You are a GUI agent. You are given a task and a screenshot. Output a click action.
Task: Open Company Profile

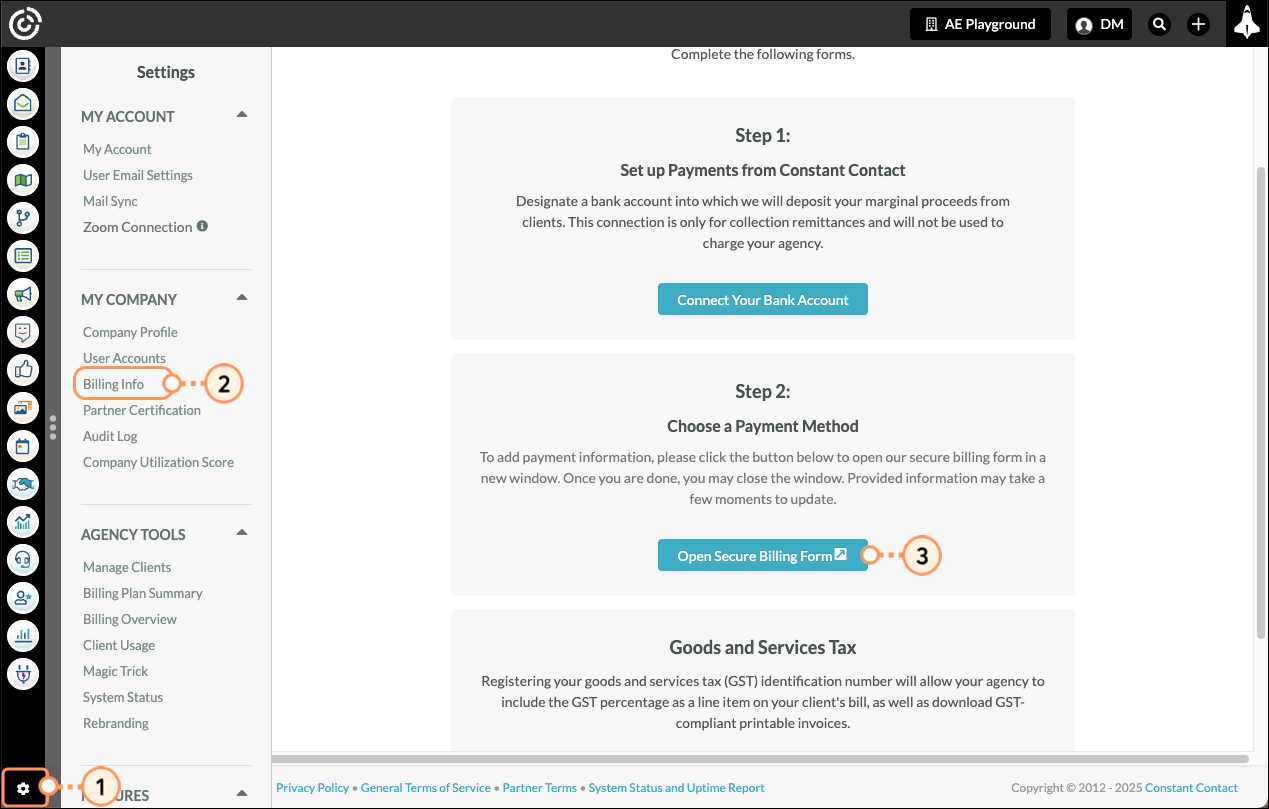[x=130, y=332]
